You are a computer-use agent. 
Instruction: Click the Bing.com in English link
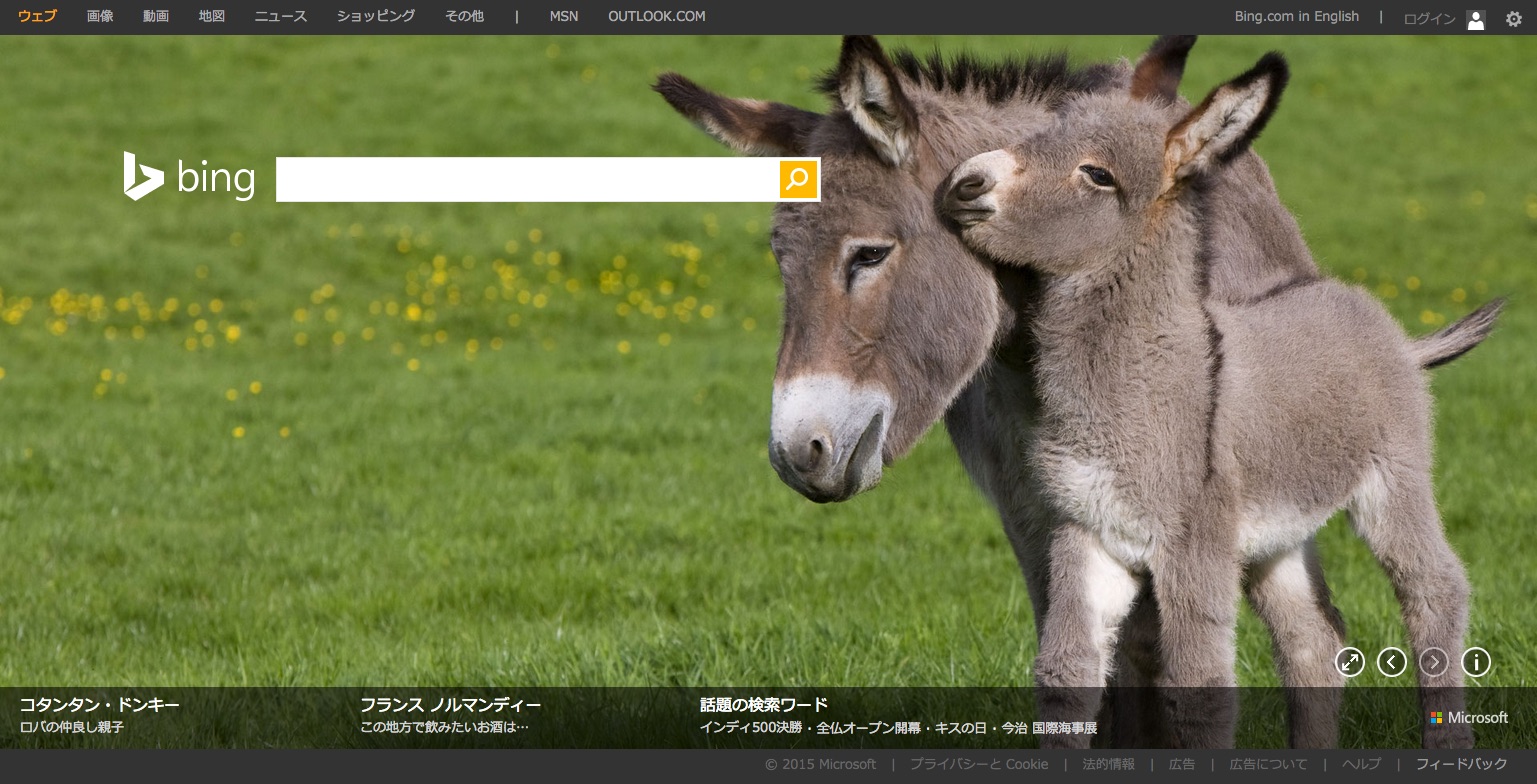coord(1296,17)
